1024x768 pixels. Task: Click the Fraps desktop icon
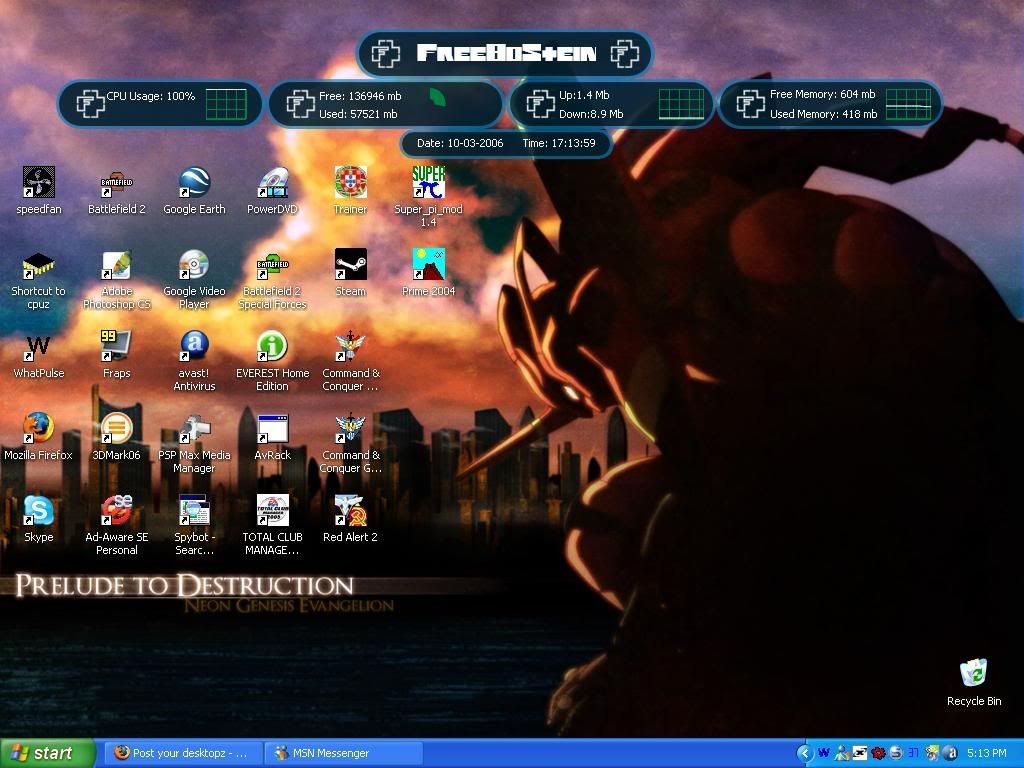point(116,347)
